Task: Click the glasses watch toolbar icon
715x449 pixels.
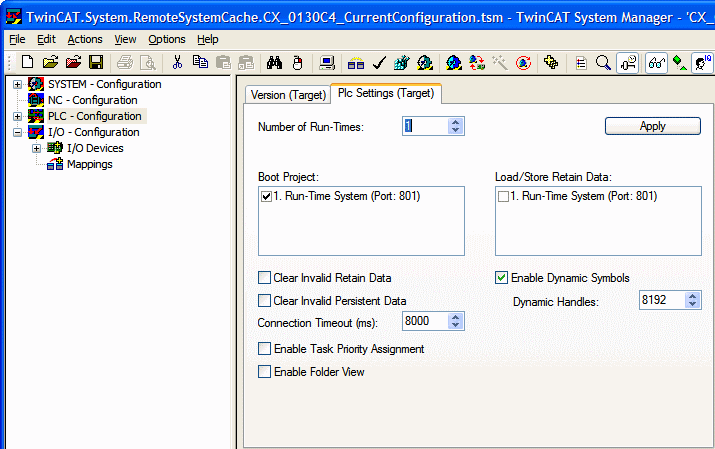Action: pos(657,62)
